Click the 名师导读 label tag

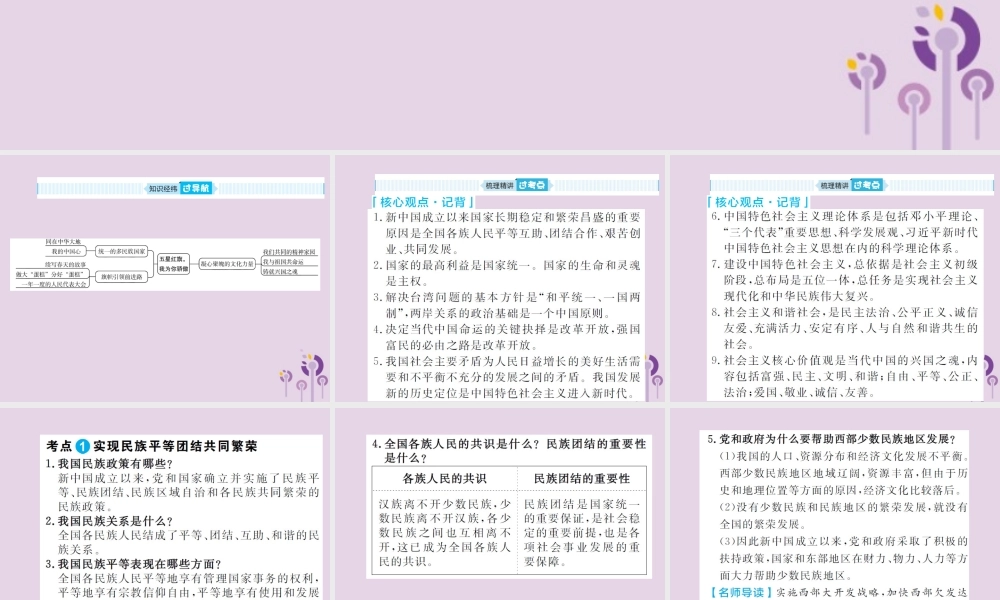[x=740, y=592]
